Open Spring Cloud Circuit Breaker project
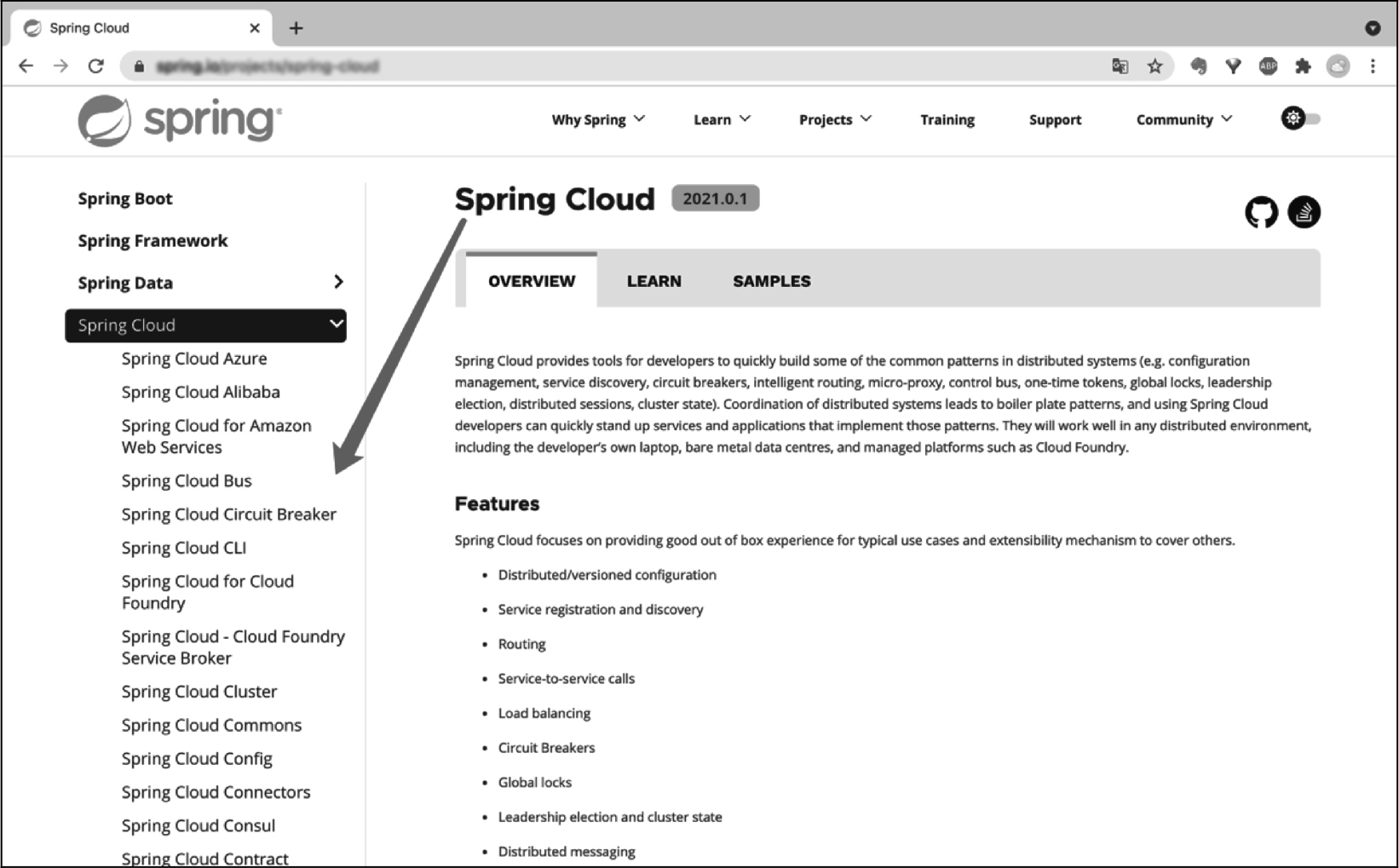The width and height of the screenshot is (1399, 868). pos(228,514)
